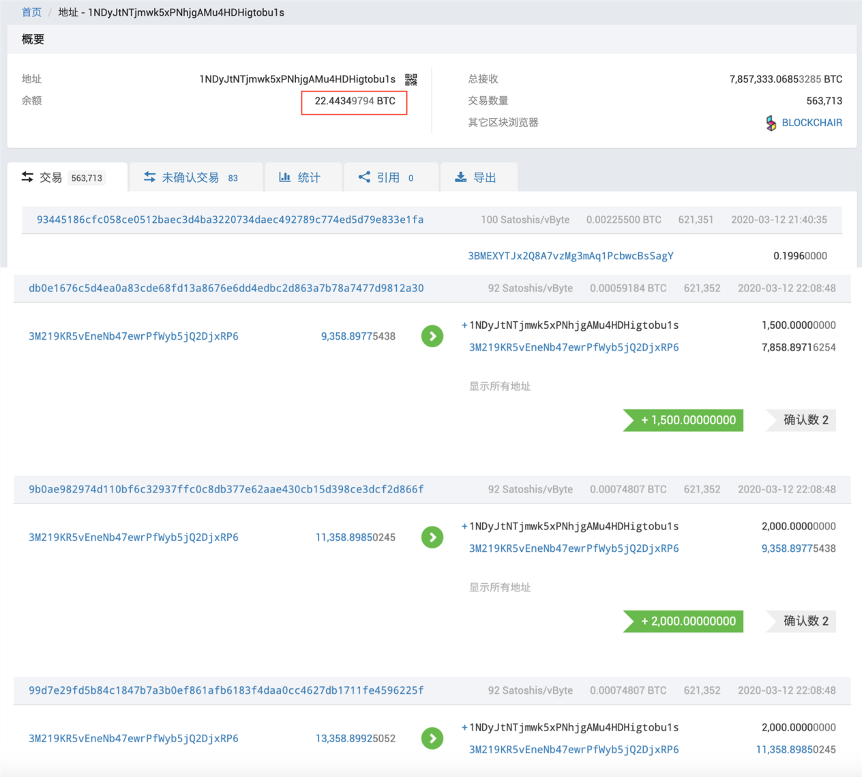Open the BLOCKCHAIR explorer link

tap(812, 123)
